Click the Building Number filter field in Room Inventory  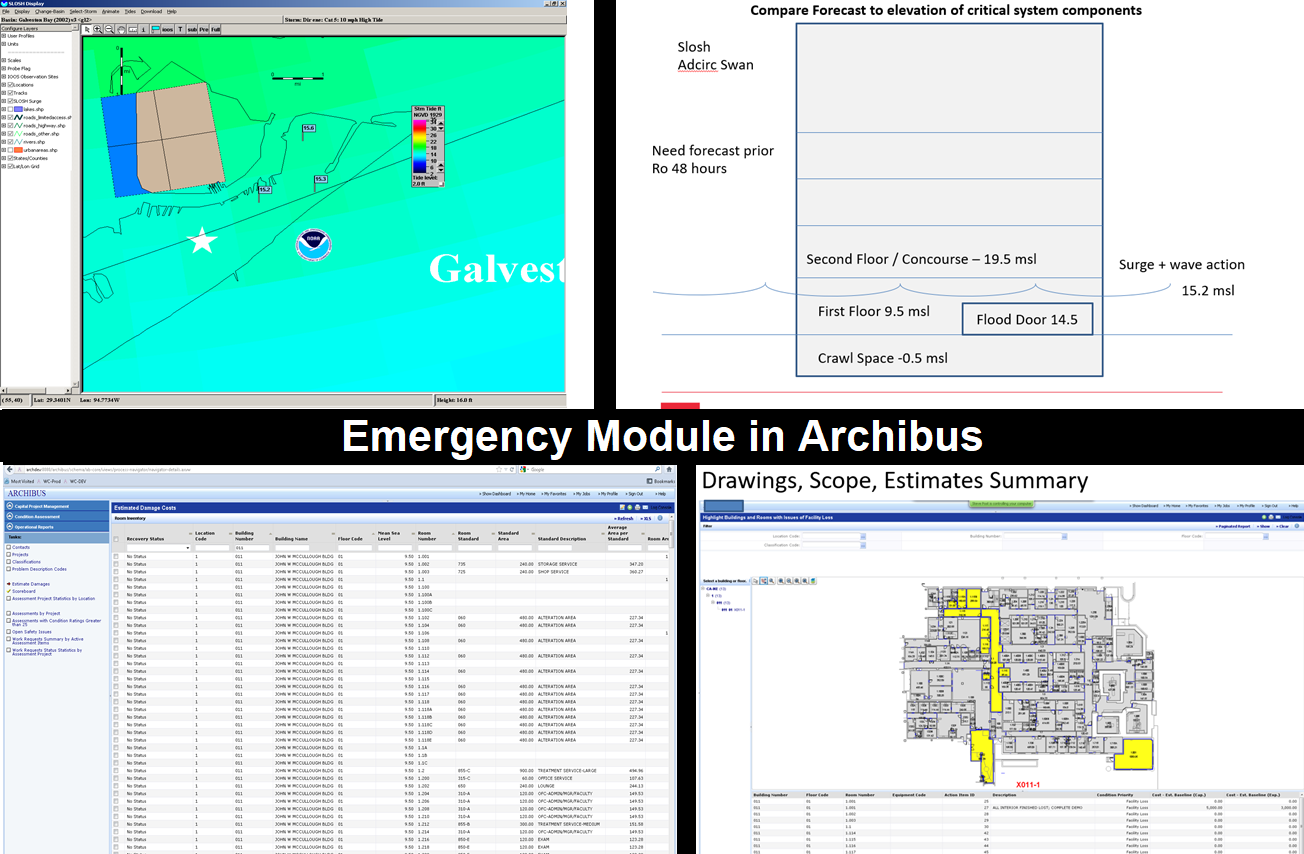[251, 548]
